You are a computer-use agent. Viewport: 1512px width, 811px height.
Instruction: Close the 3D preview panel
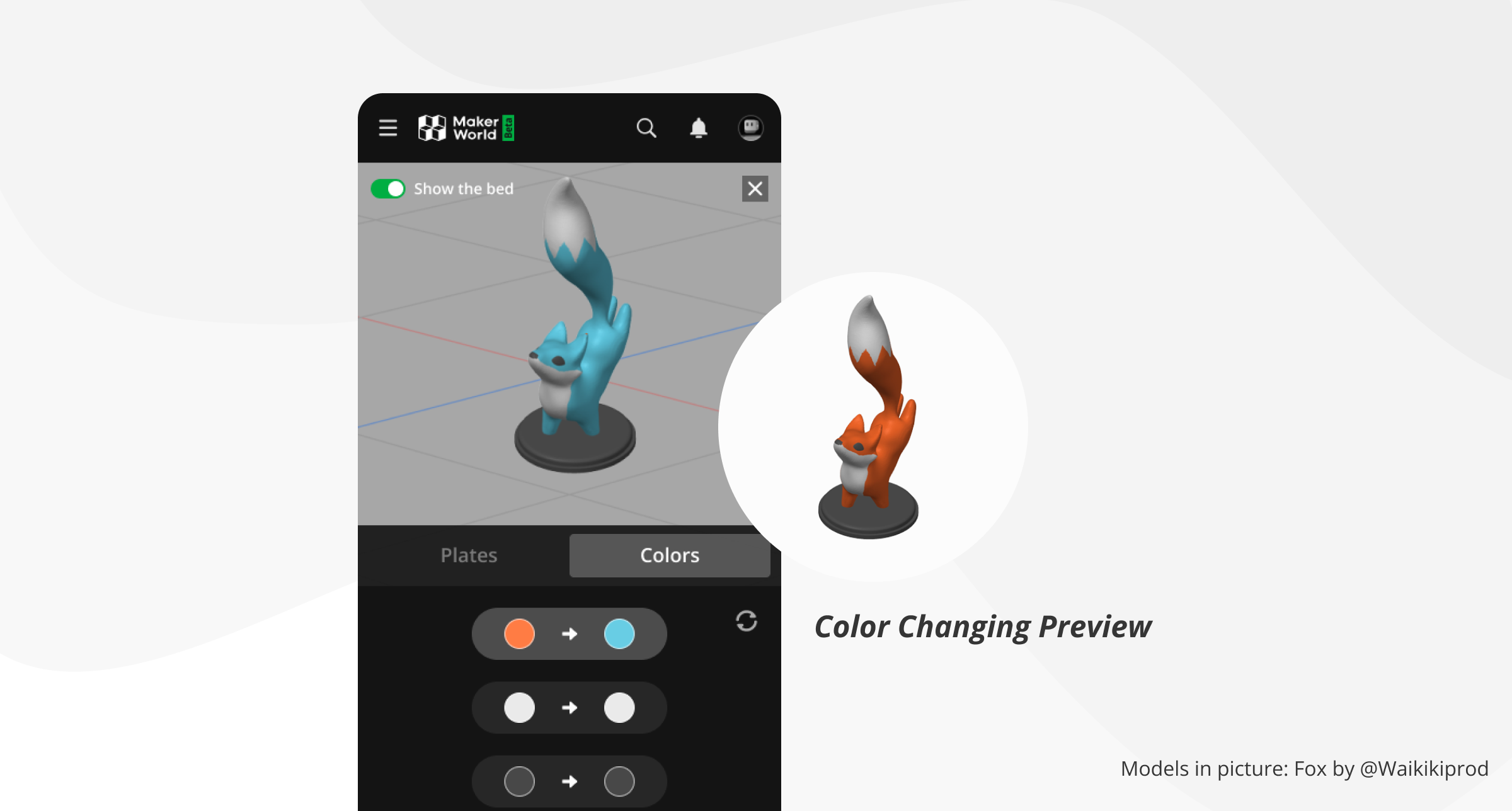755,189
